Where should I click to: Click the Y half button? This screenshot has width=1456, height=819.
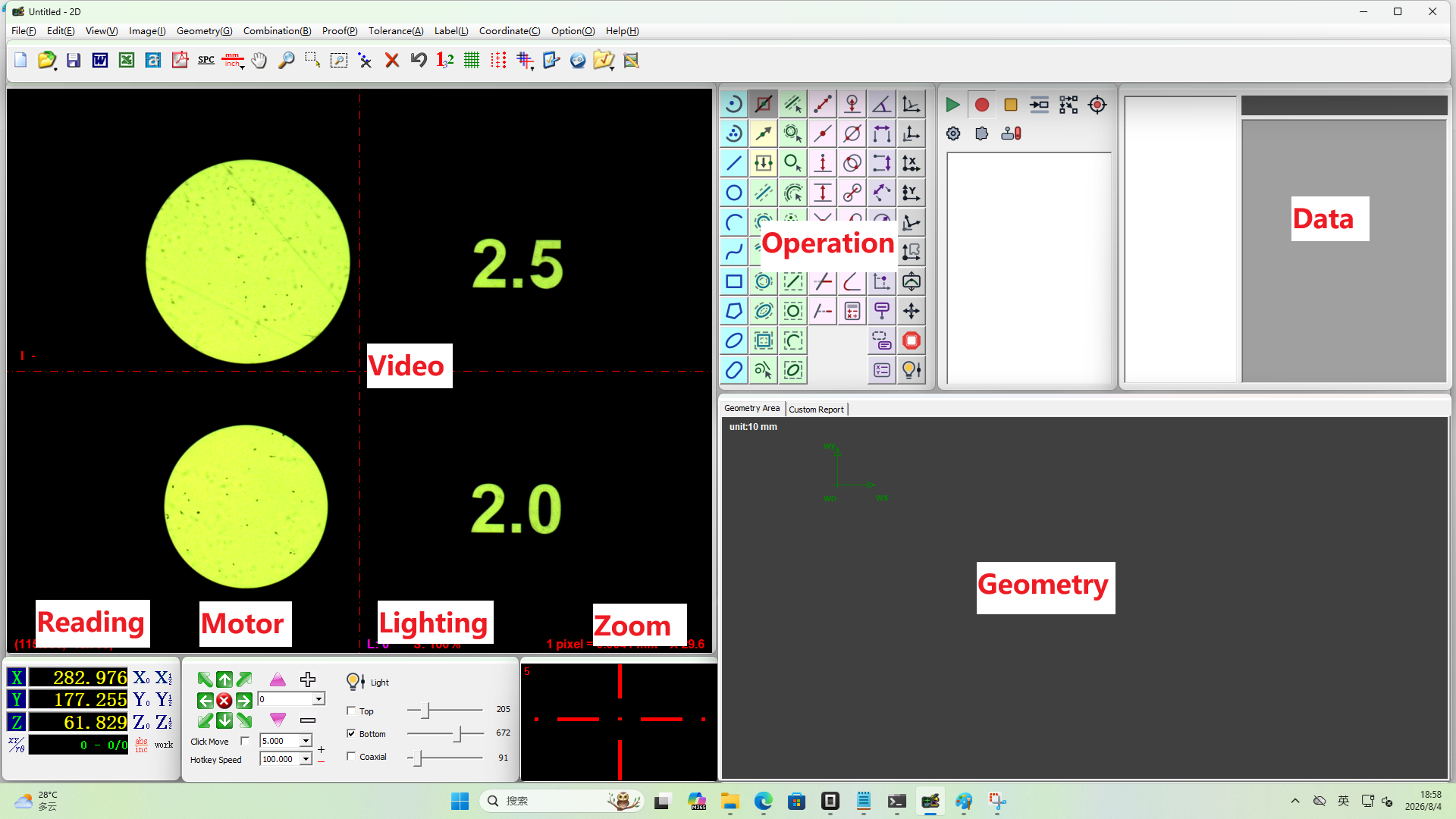coord(164,700)
